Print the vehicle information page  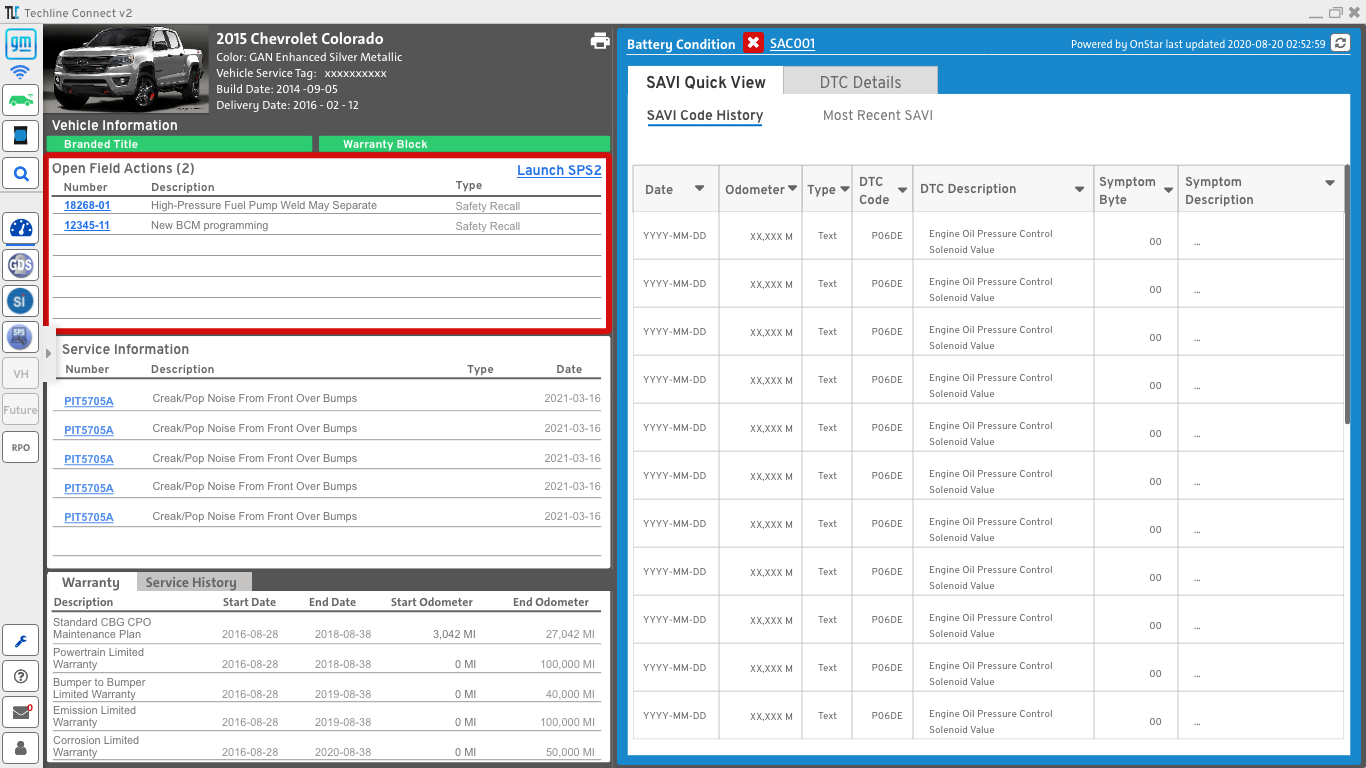pos(600,41)
